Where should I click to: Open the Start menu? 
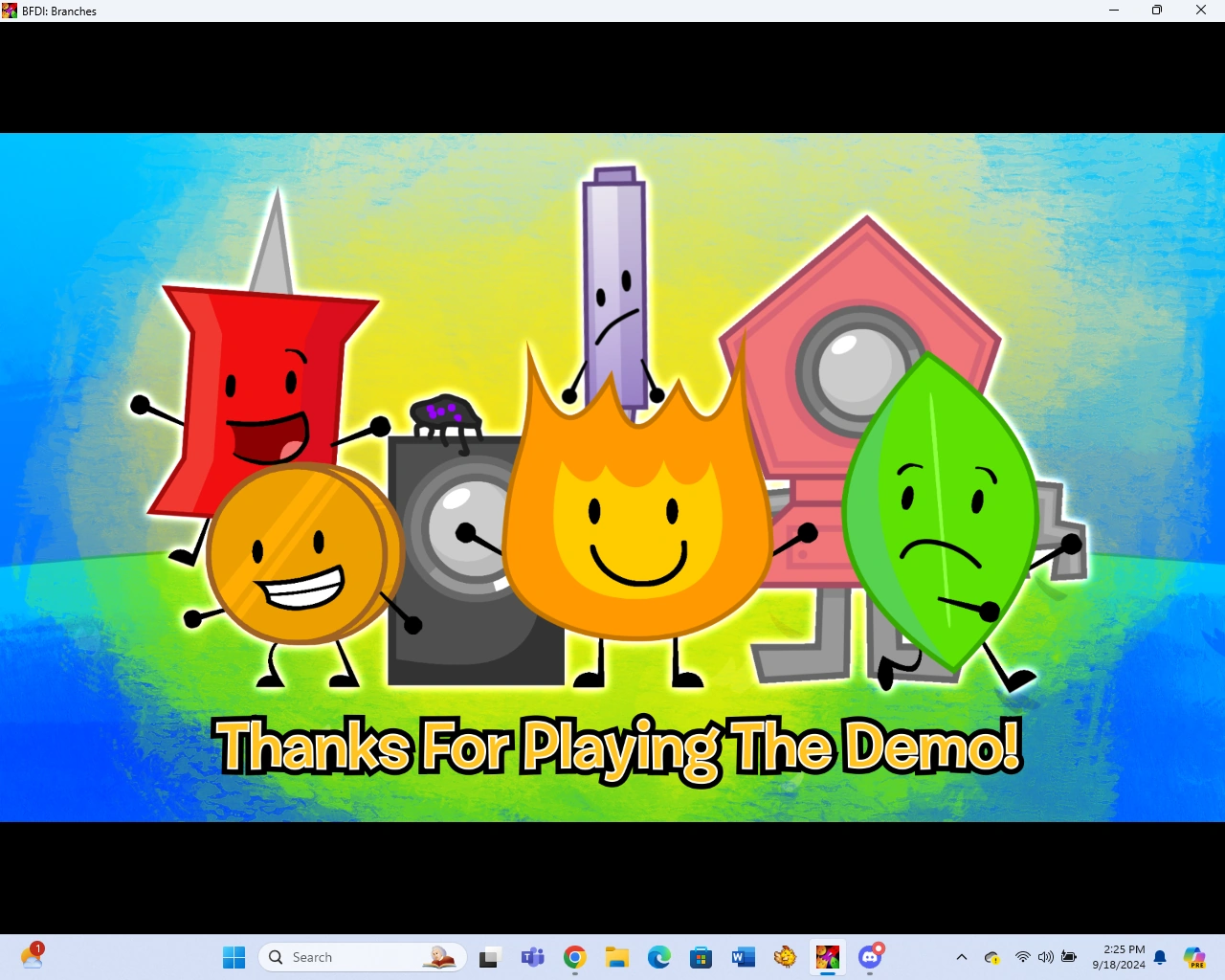coord(233,956)
